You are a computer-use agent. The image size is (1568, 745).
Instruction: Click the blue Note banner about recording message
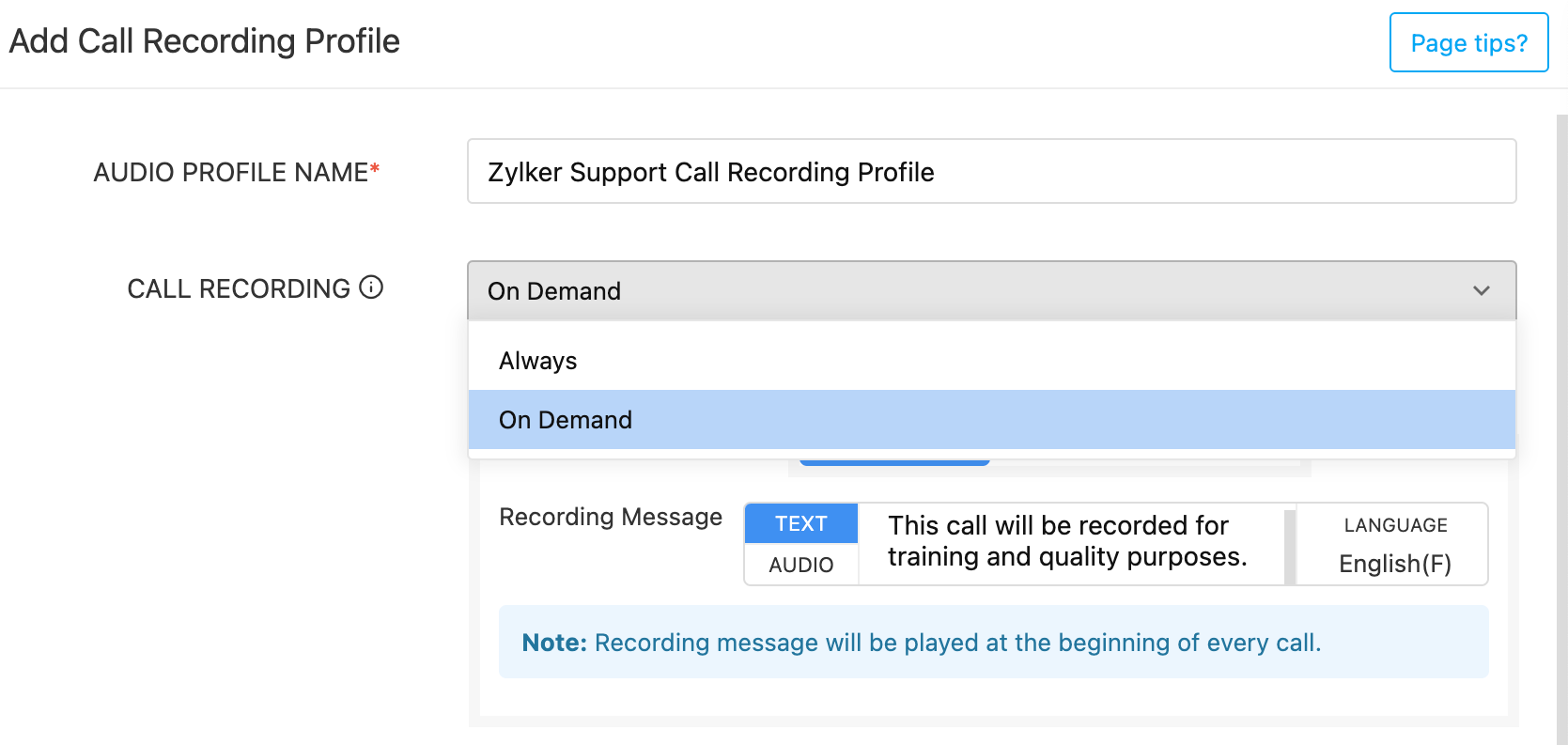click(992, 643)
